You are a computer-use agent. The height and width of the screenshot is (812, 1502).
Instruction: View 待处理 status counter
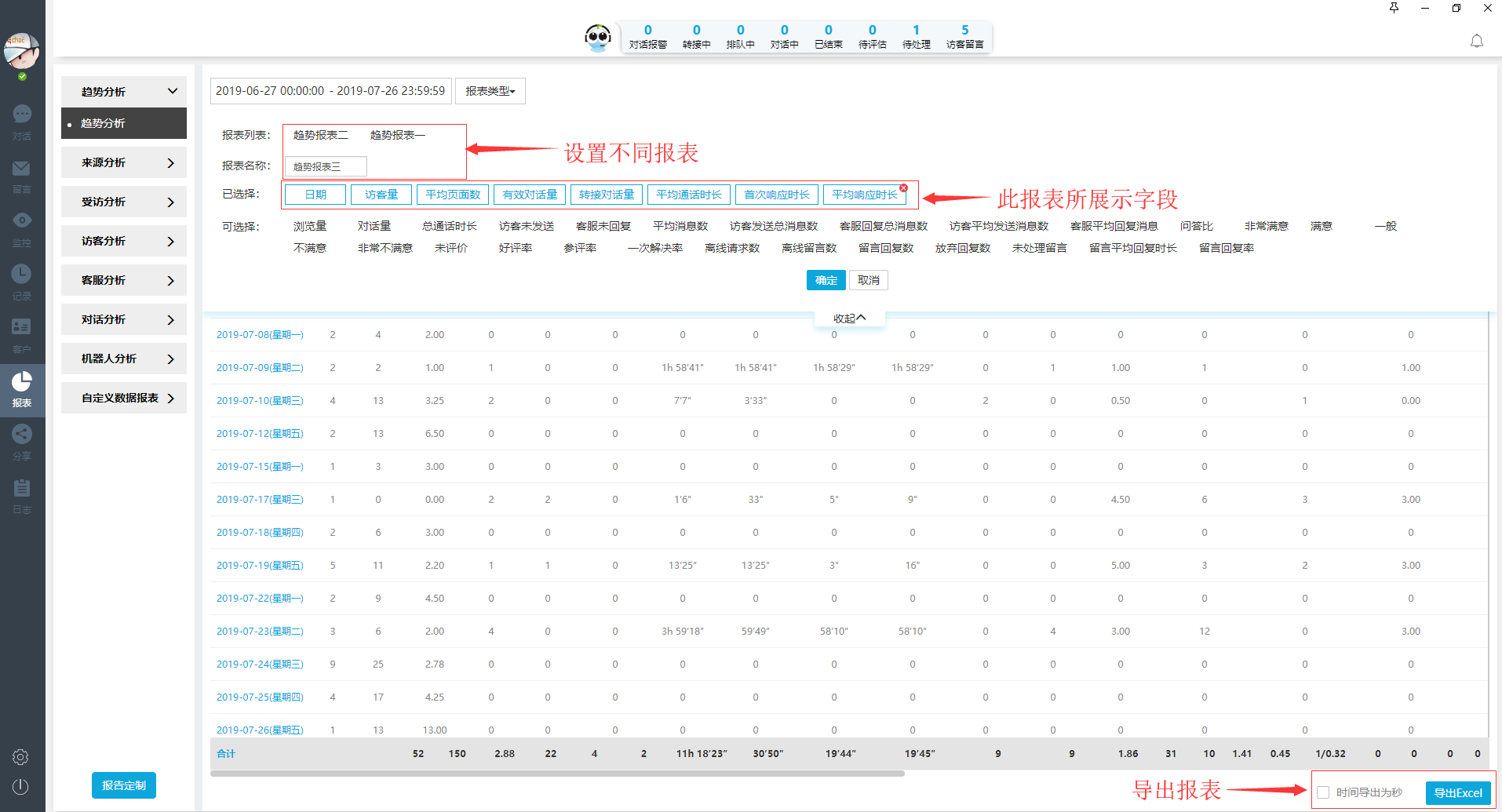[916, 37]
